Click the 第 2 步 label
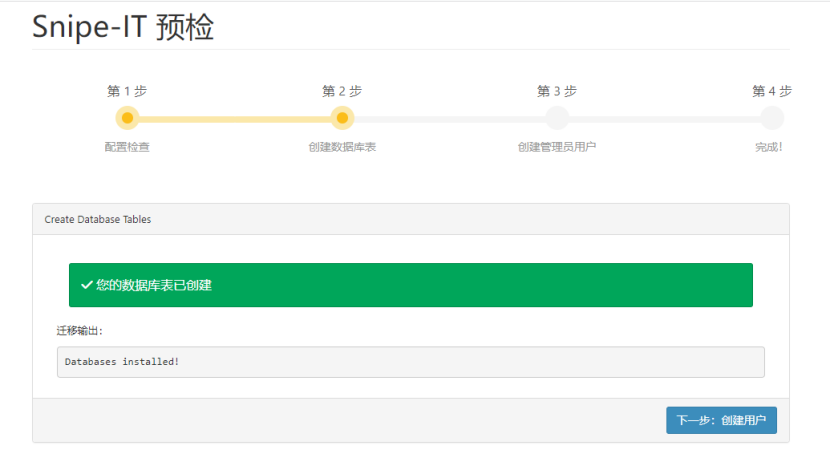 point(342,91)
